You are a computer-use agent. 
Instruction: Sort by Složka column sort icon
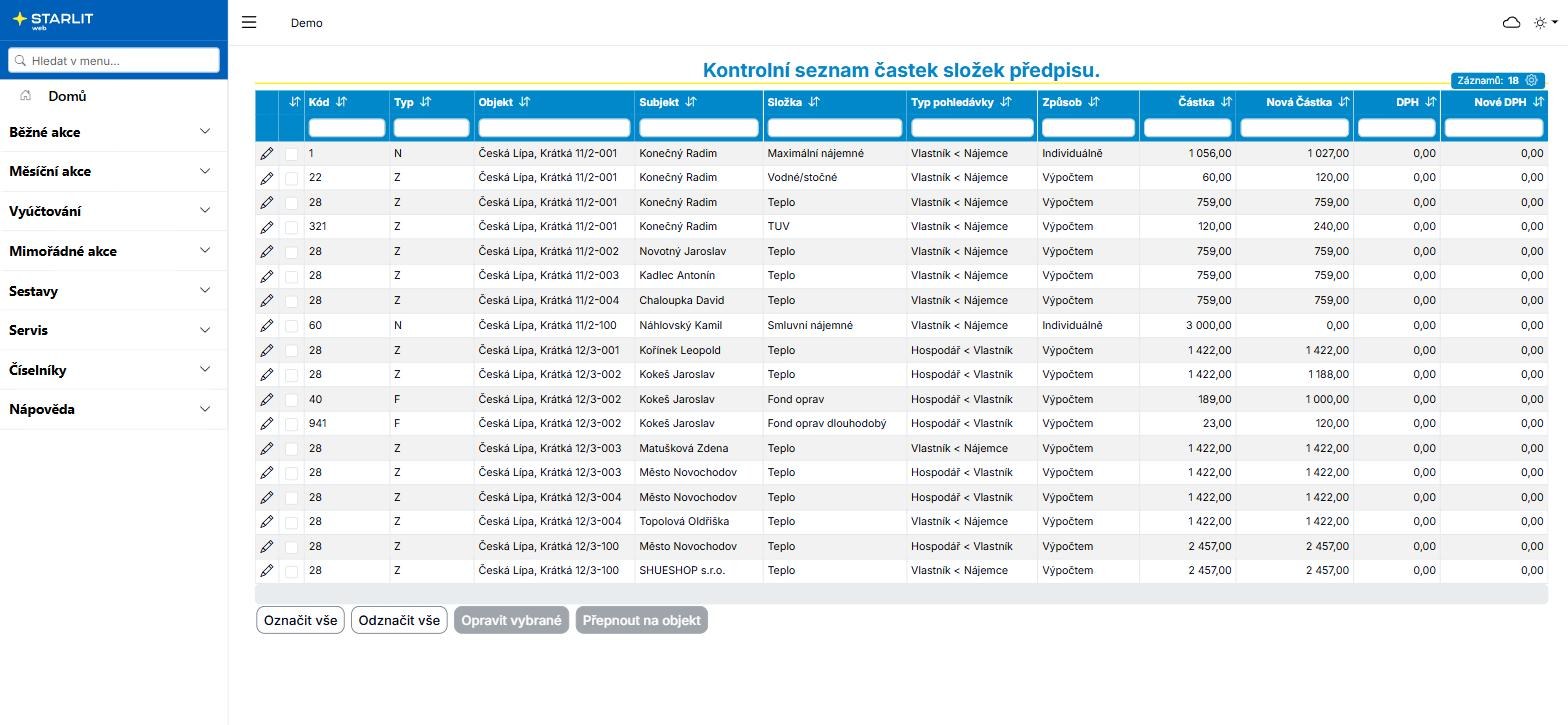814,102
